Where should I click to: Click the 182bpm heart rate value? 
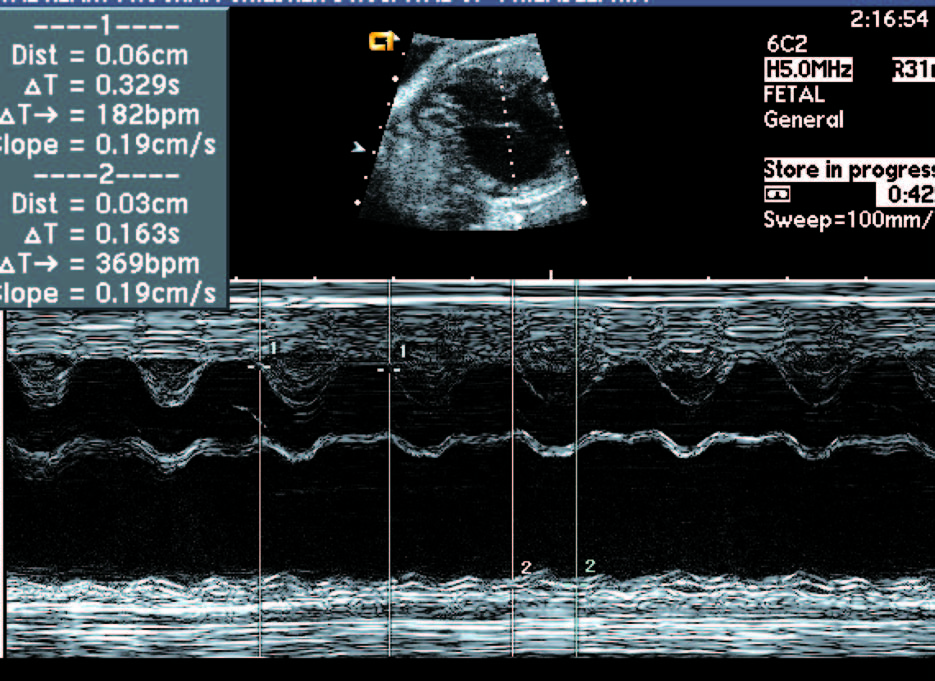click(x=147, y=115)
